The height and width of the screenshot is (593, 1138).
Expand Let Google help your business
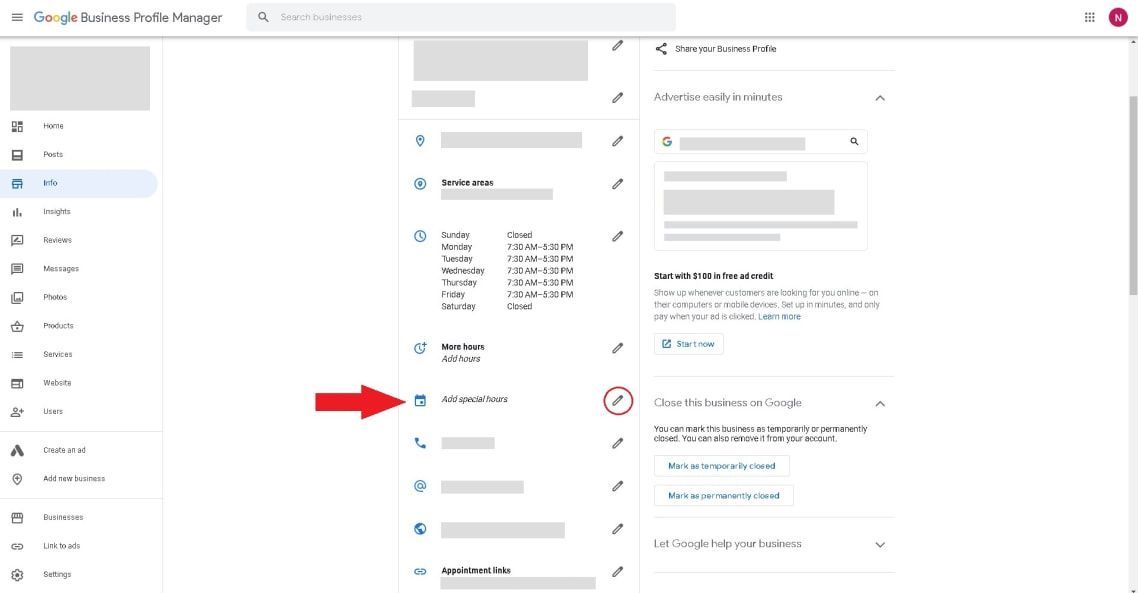(x=880, y=544)
